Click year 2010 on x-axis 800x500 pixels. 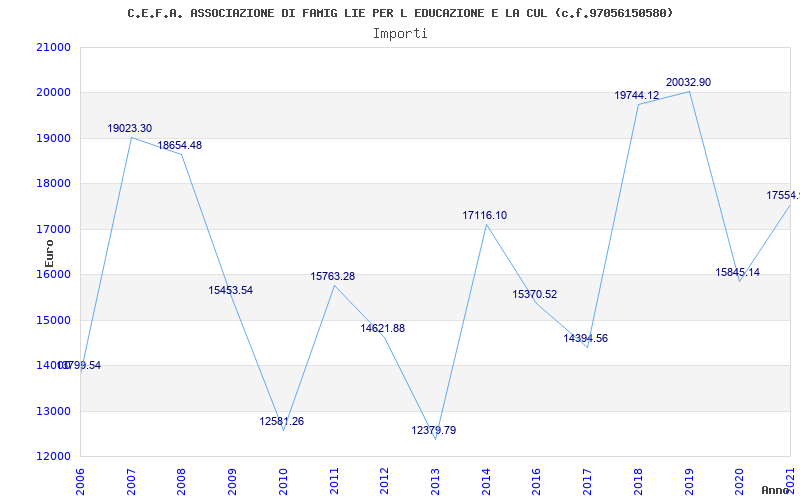pos(283,481)
